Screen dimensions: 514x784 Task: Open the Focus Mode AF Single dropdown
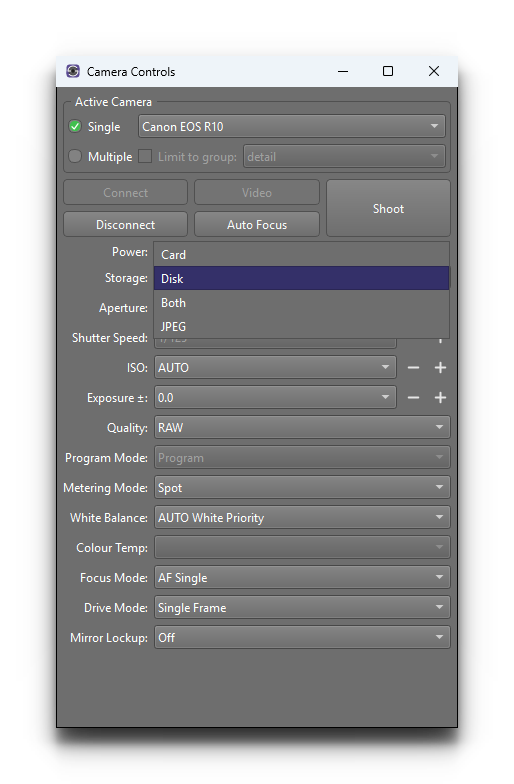302,578
